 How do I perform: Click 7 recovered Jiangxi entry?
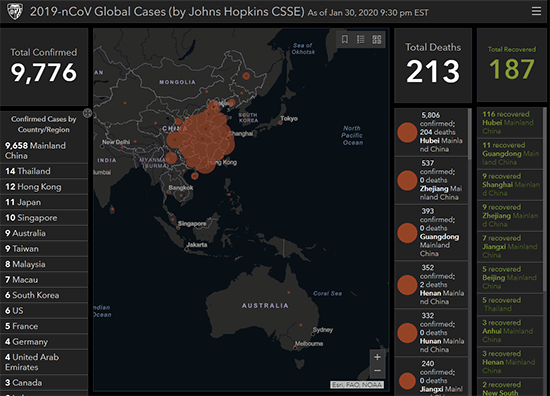pyautogui.click(x=510, y=247)
